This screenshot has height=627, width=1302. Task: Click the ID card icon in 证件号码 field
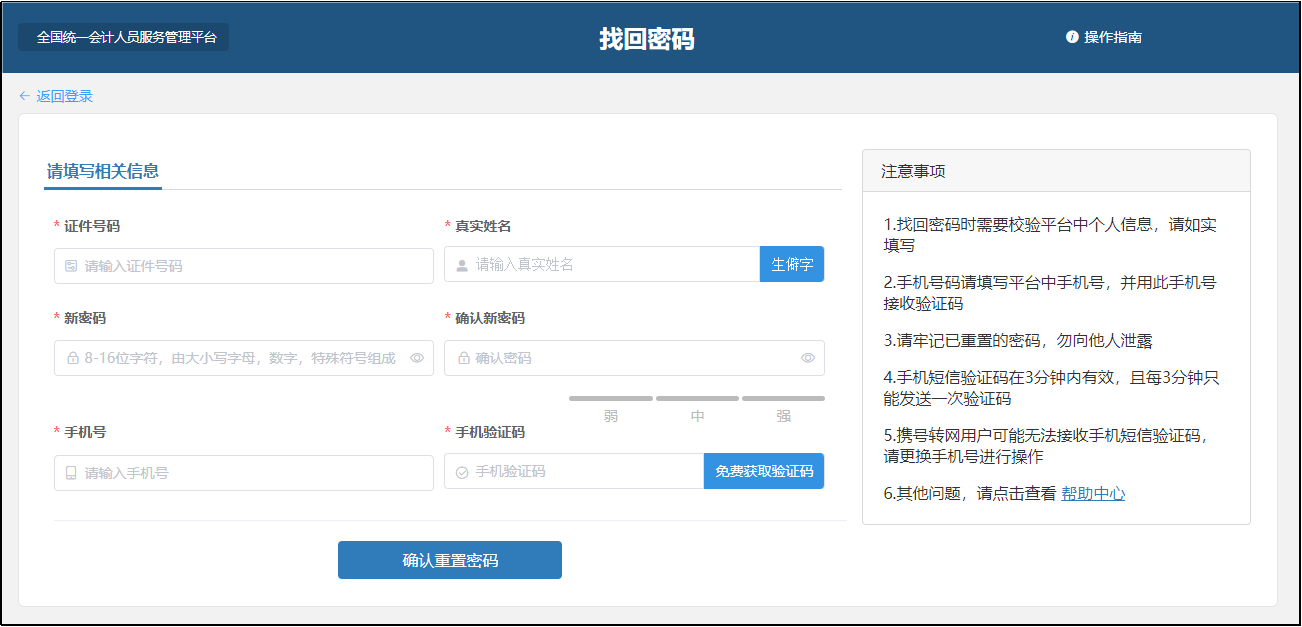point(71,266)
